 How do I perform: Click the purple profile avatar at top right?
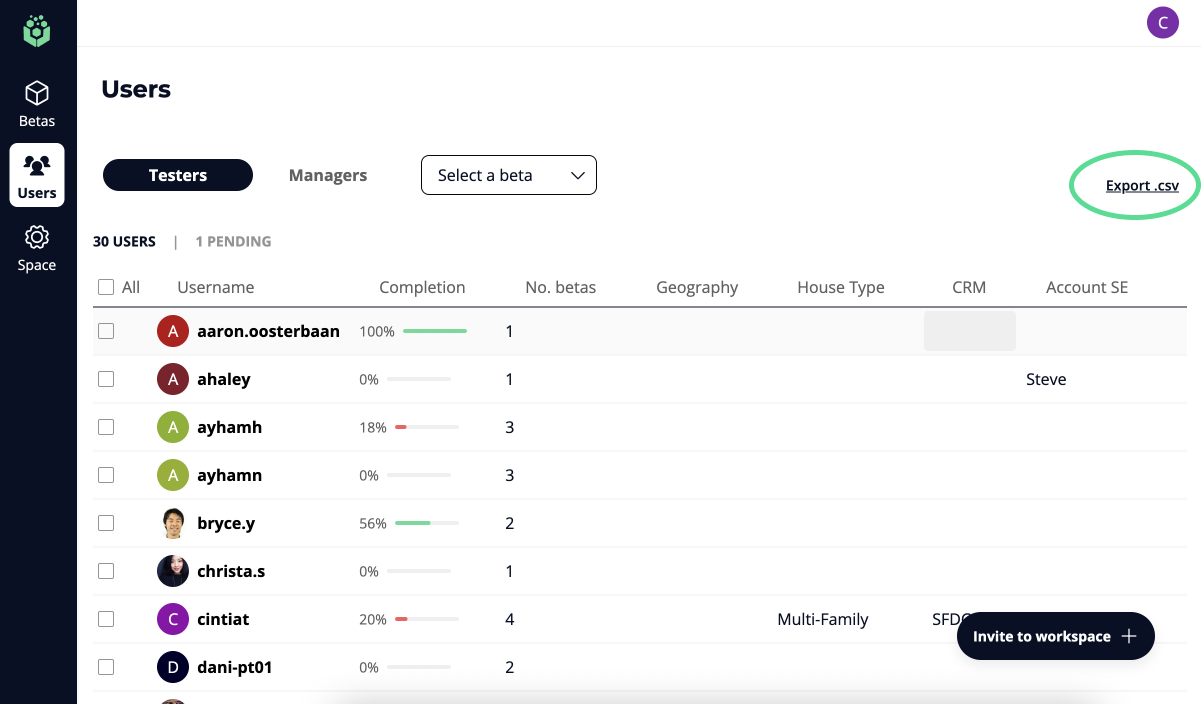point(1162,22)
